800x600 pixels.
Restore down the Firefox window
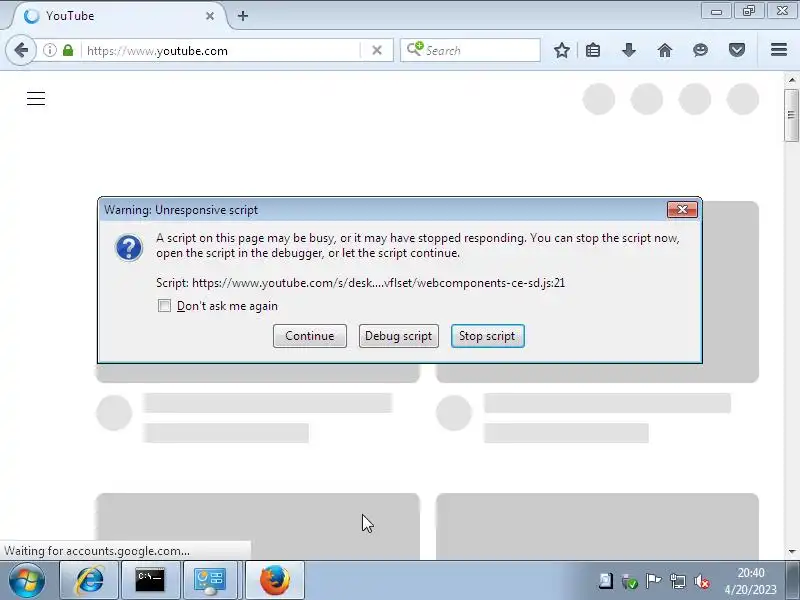click(x=748, y=11)
